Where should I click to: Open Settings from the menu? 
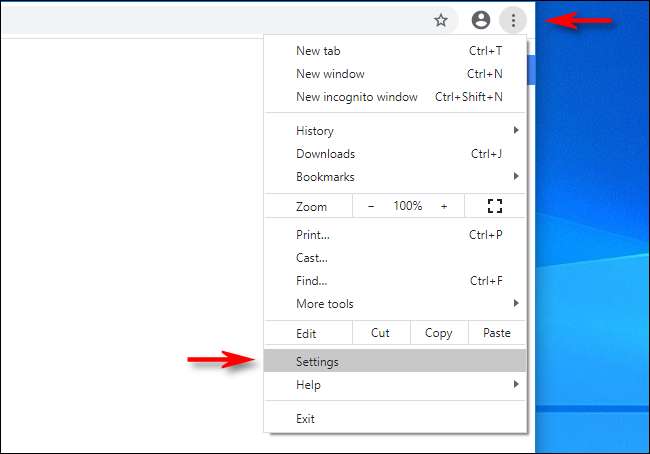point(395,361)
